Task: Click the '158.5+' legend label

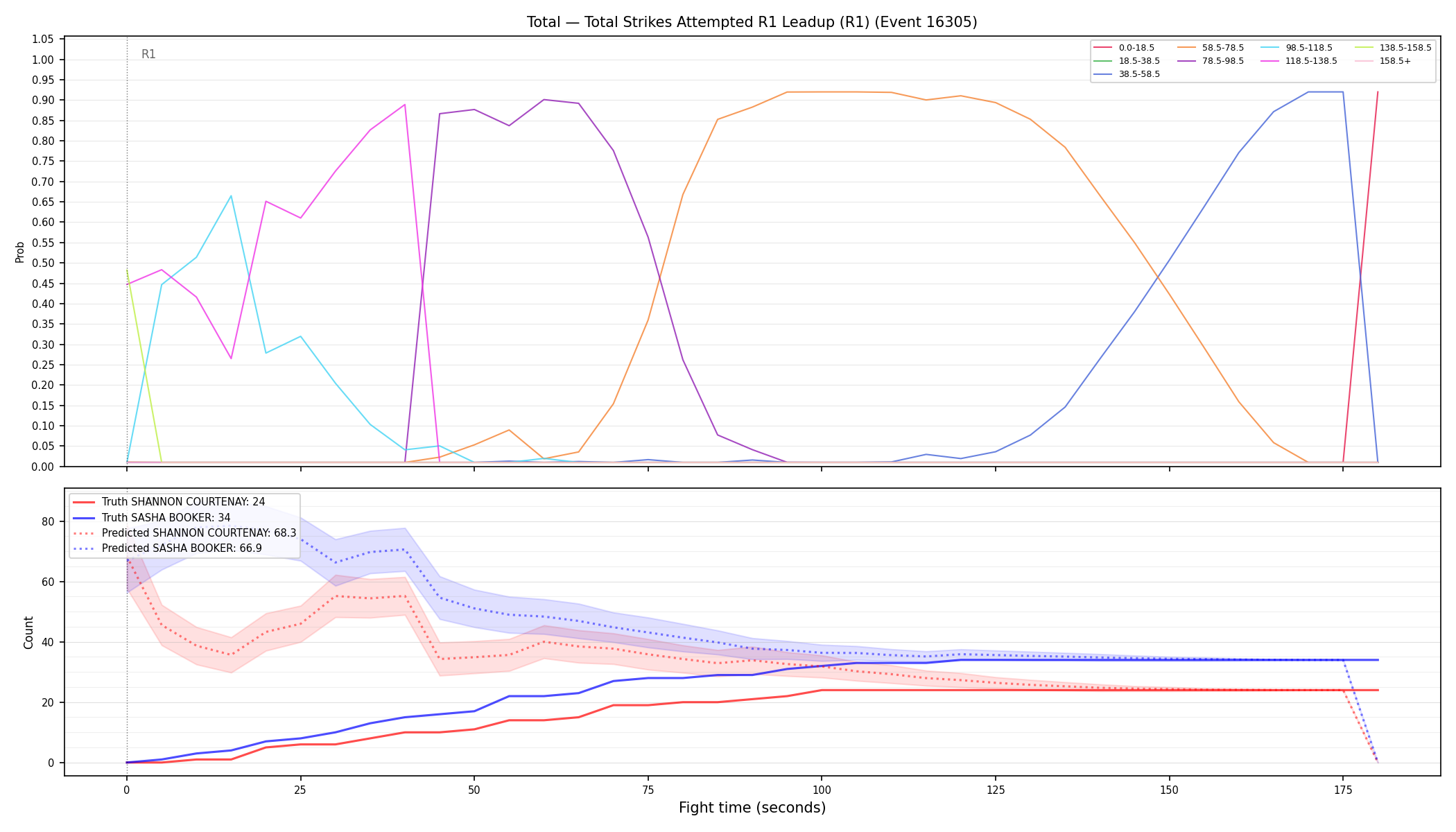Action: [x=1395, y=61]
